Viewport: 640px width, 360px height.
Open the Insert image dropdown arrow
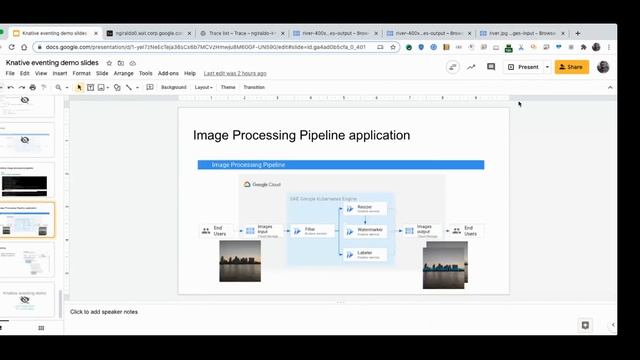pos(107,87)
